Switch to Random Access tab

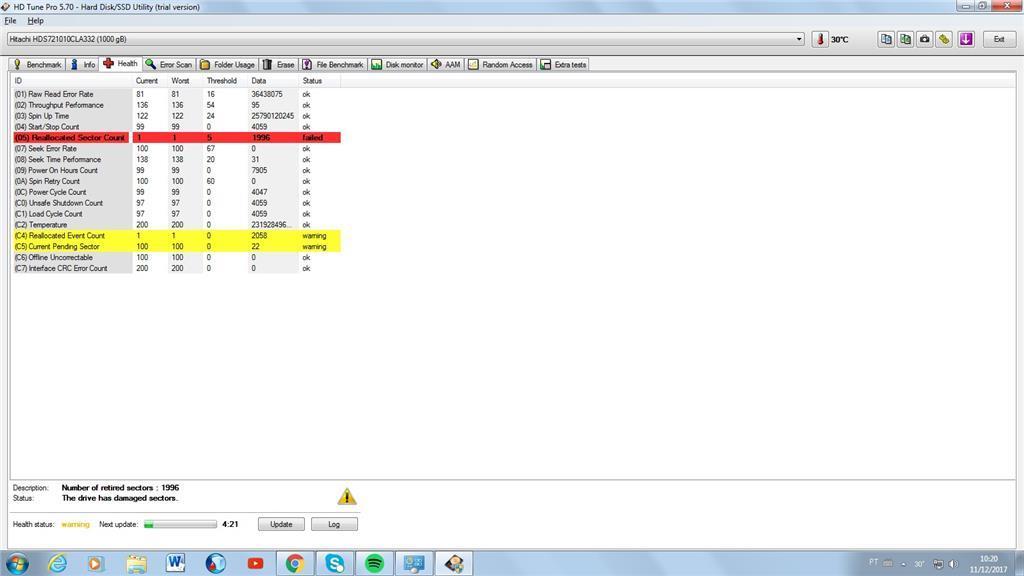[501, 65]
